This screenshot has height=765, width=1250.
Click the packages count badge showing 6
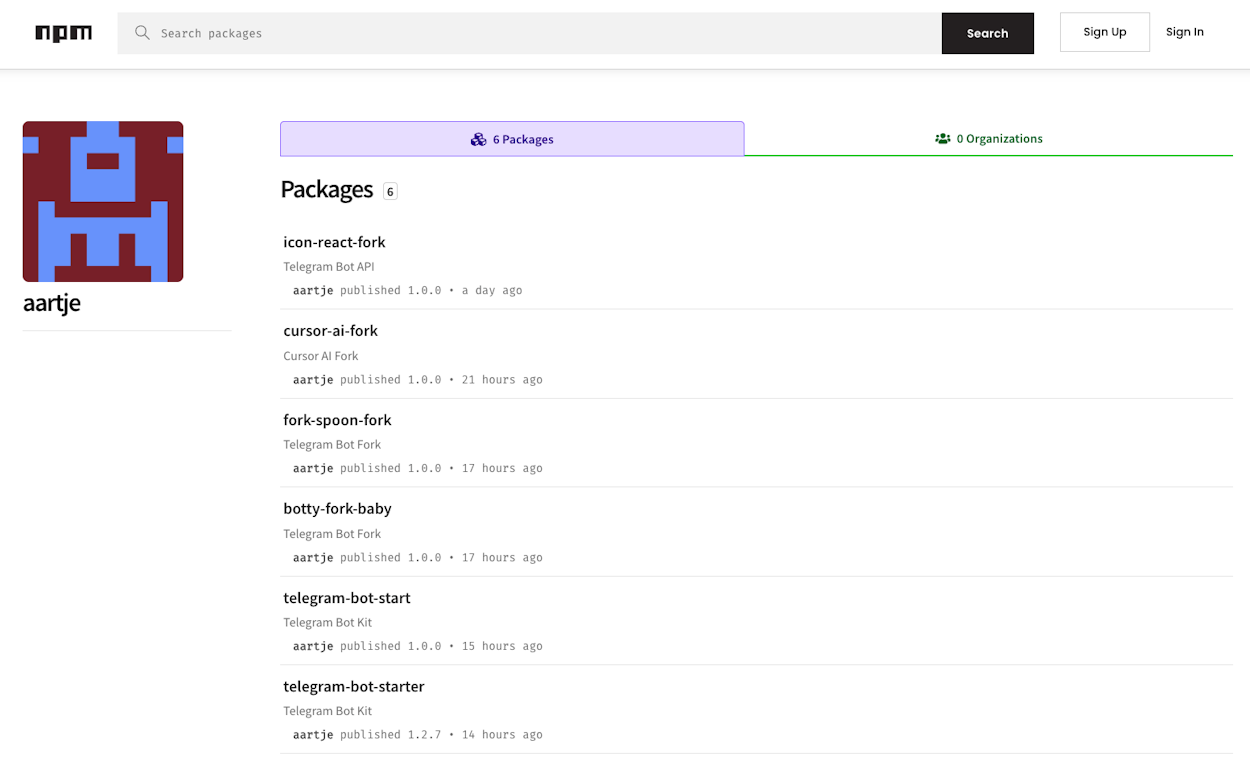point(389,190)
